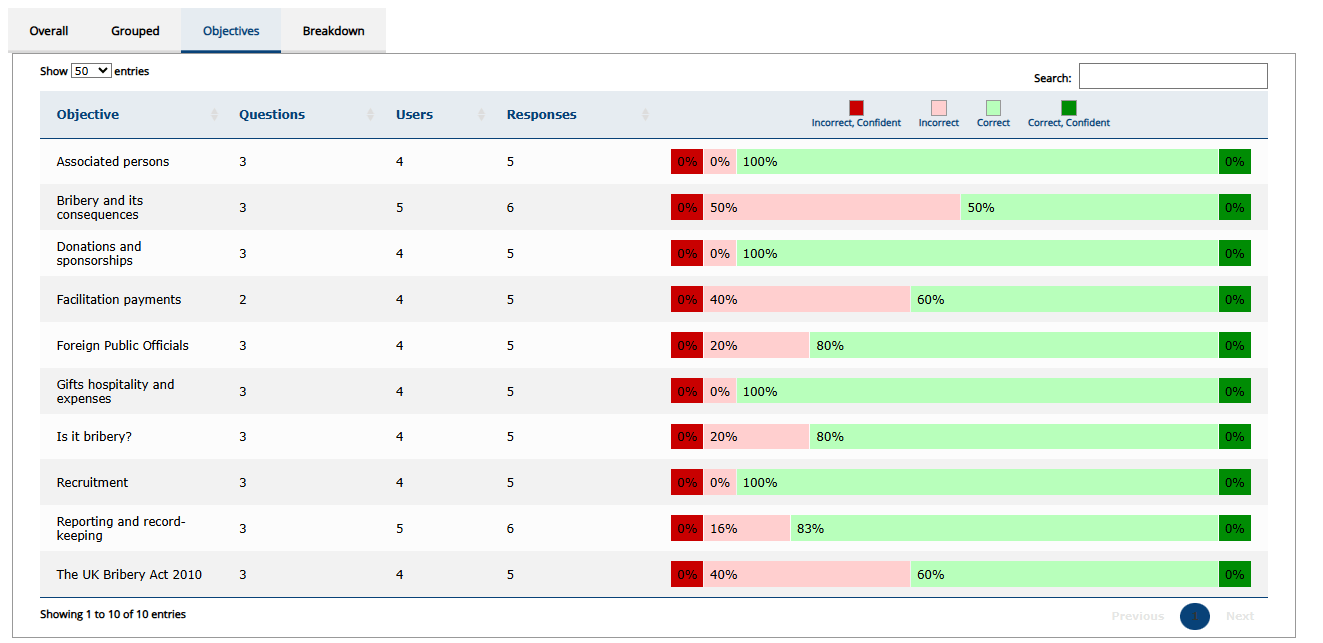
Task: Click the Next pagination link
Action: (x=1240, y=616)
